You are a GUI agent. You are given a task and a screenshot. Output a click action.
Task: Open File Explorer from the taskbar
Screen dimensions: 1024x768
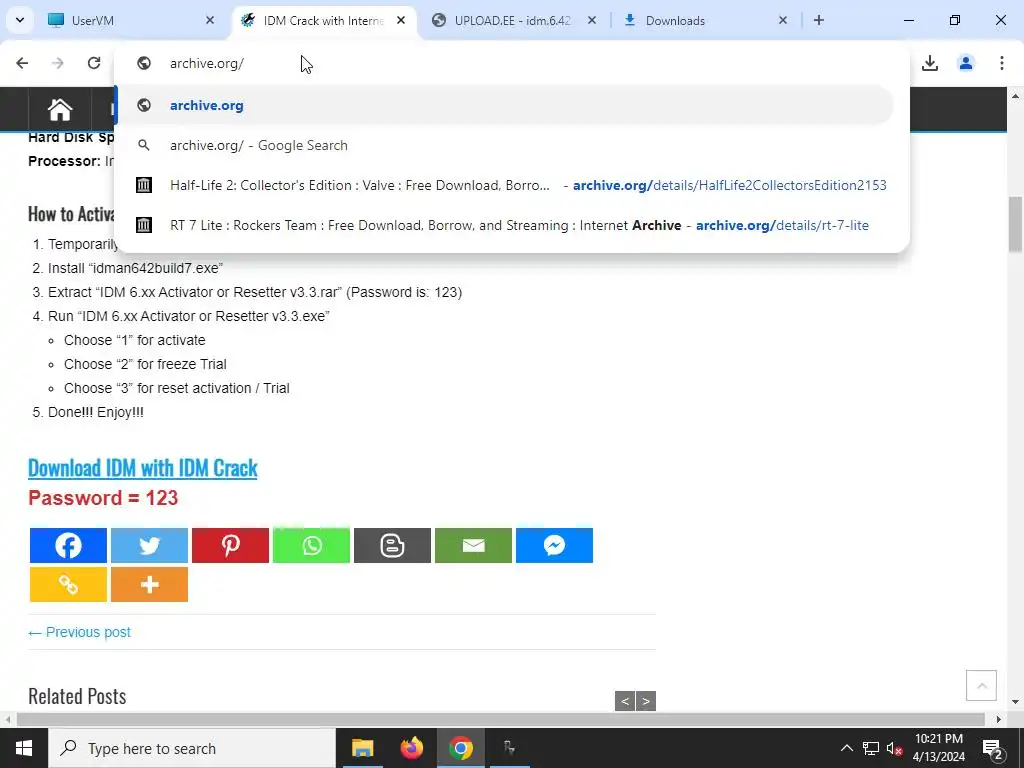coord(362,748)
